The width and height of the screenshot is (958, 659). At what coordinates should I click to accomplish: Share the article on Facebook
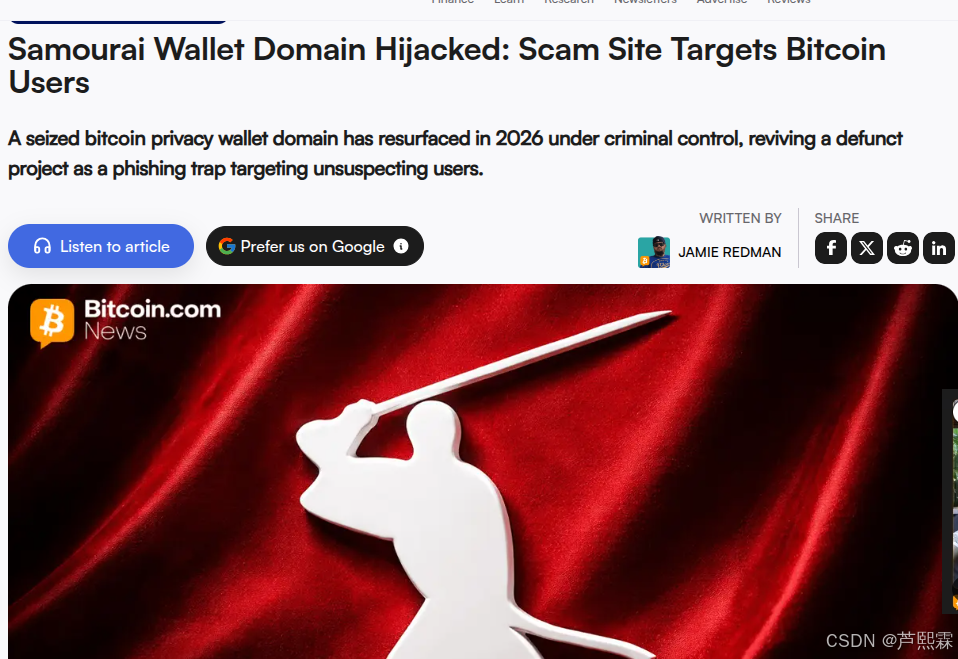click(x=831, y=248)
